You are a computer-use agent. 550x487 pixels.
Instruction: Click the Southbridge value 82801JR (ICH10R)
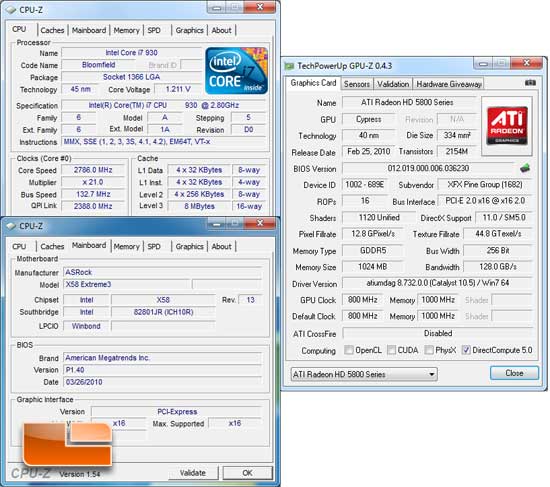[163, 312]
